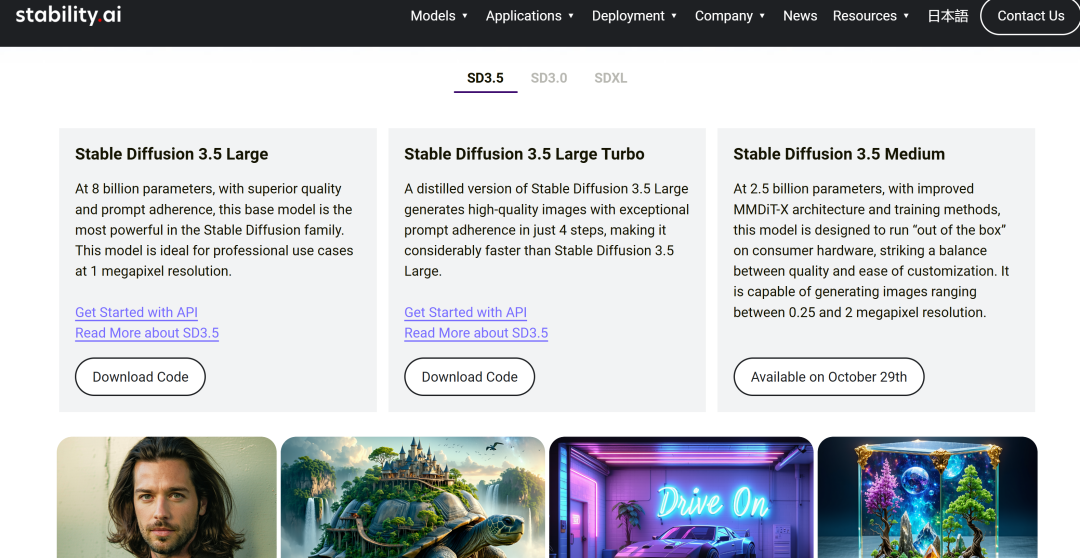Click the Stable Diffusion 3.5 Large Turbo heading
Screen dimensions: 1080x558
tap(524, 154)
